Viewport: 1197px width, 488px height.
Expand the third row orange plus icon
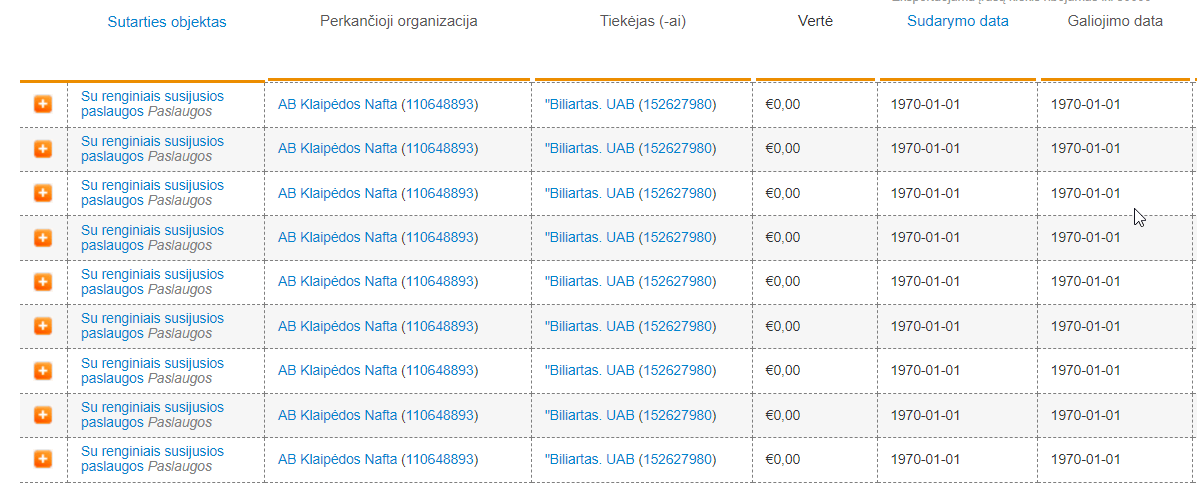(x=43, y=193)
